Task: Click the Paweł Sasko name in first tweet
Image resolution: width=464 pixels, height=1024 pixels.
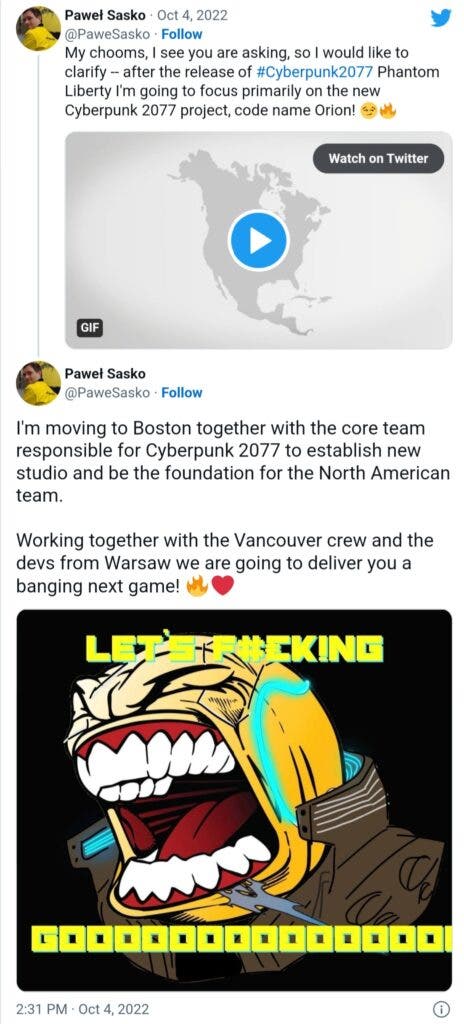Action: [105, 15]
